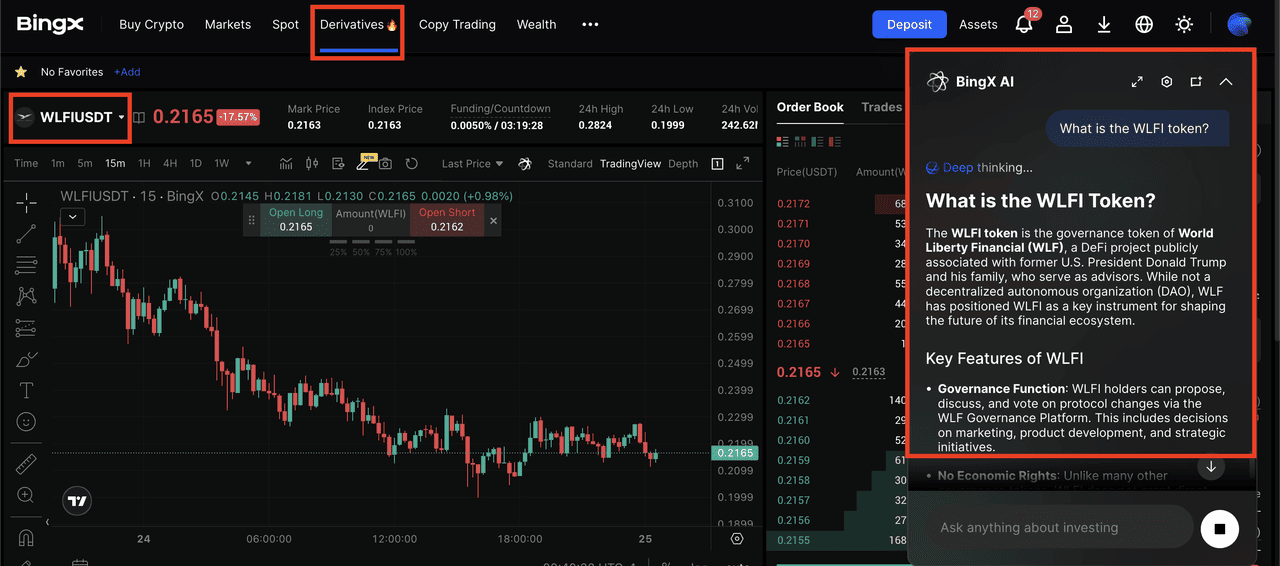
Task: Open BingX AI settings hexagon icon
Action: [x=1166, y=82]
